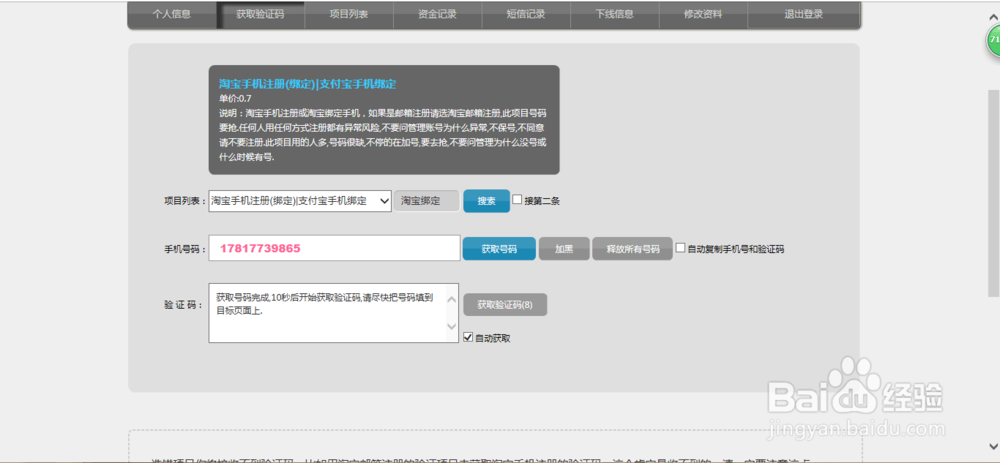
Task: Uncheck the 自动获取 checkbox
Action: click(x=468, y=336)
